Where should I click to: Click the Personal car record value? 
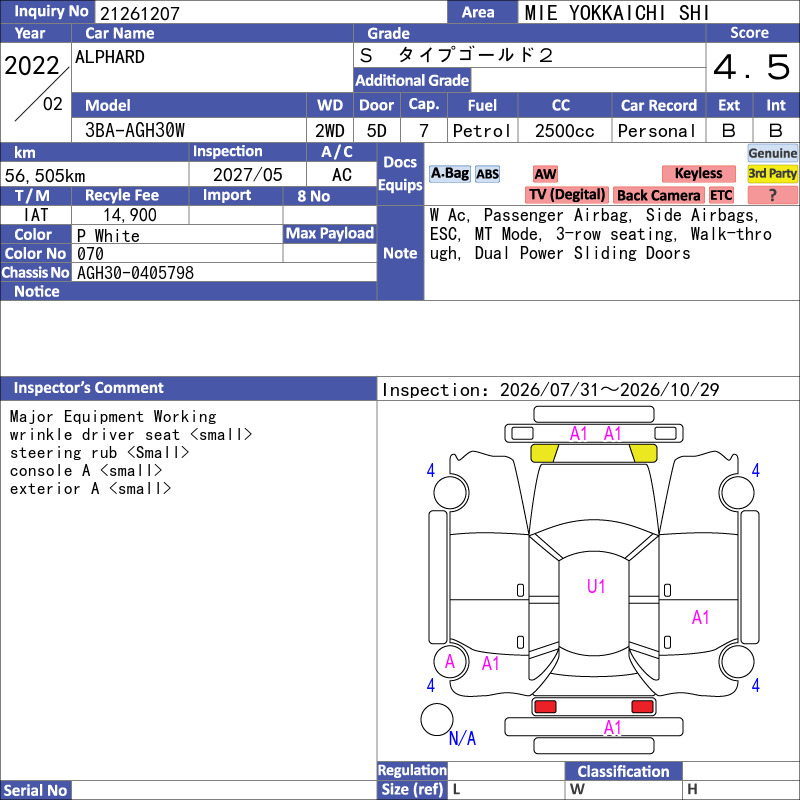pos(657,131)
